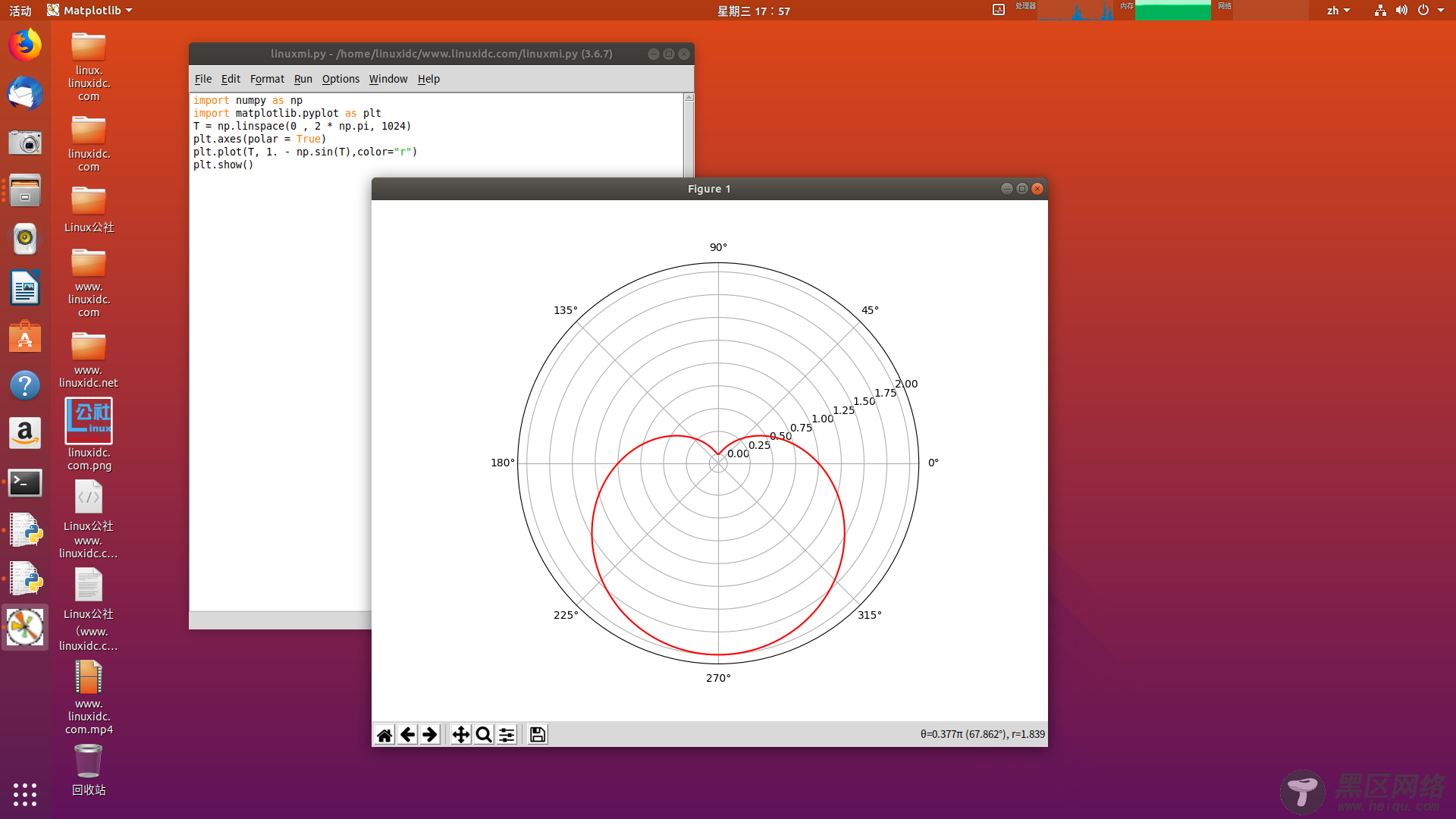This screenshot has width=1456, height=819.
Task: Open Terminal from the dock
Action: (x=25, y=483)
